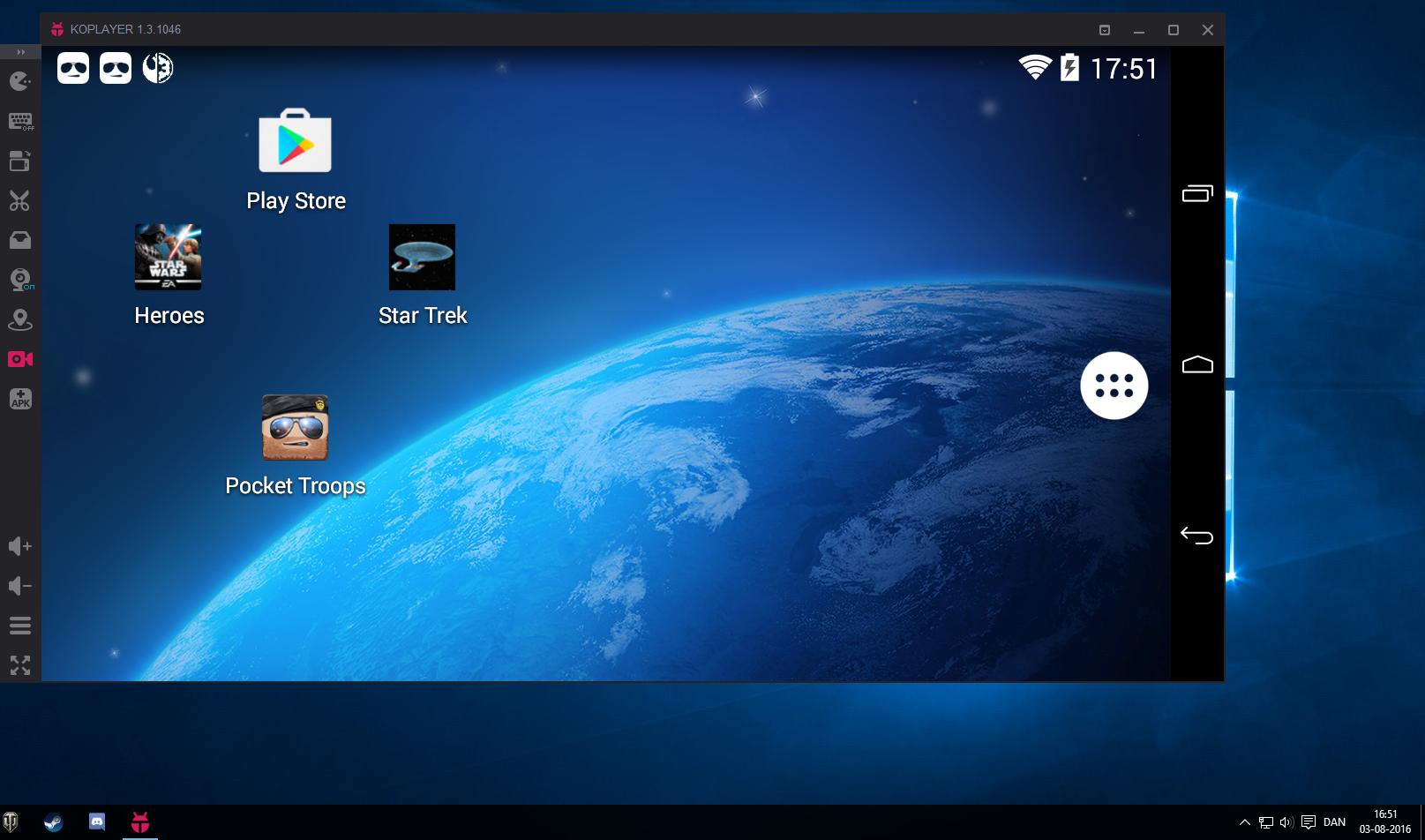Open the Android app drawer
Image resolution: width=1425 pixels, height=840 pixels.
click(x=1114, y=386)
